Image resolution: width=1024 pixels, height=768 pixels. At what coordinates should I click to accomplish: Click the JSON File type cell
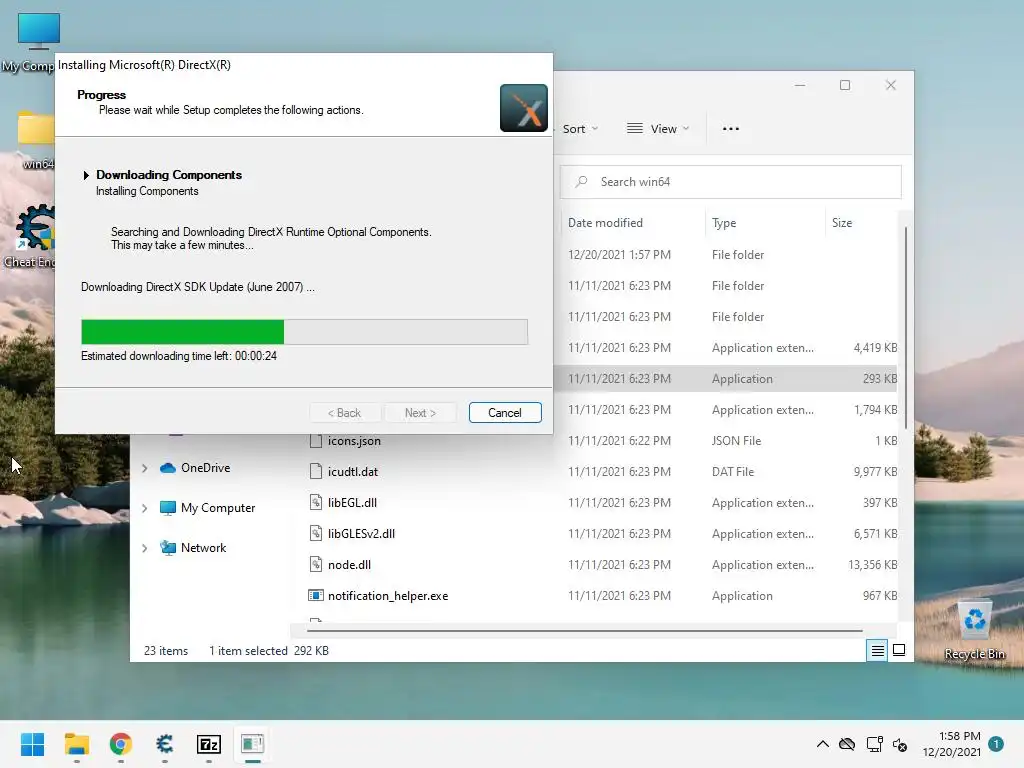pos(736,441)
